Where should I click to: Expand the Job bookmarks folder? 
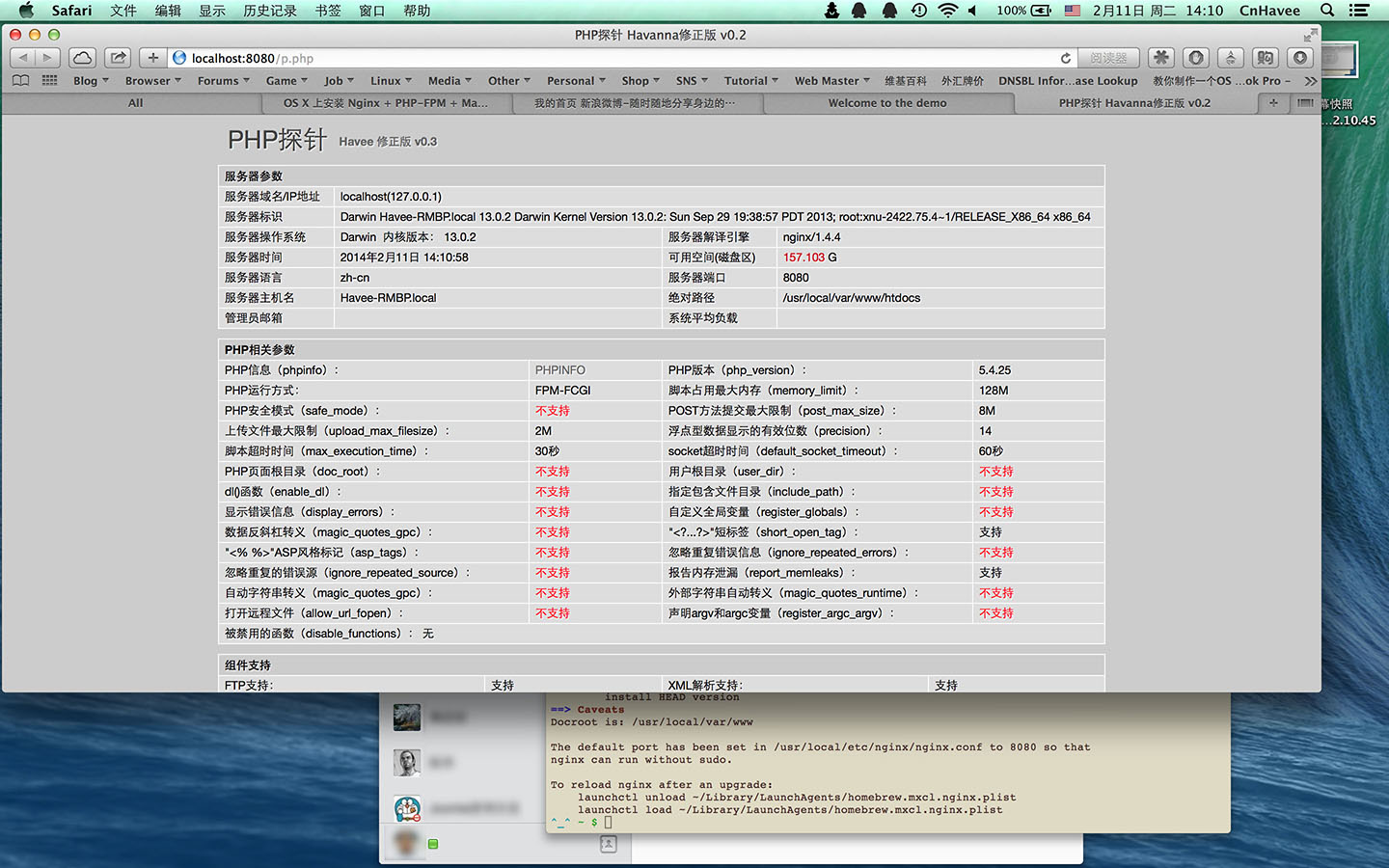(339, 81)
